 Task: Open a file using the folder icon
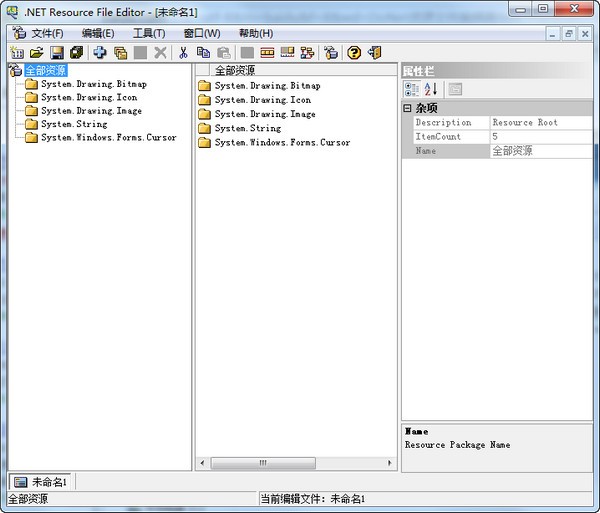[37, 53]
